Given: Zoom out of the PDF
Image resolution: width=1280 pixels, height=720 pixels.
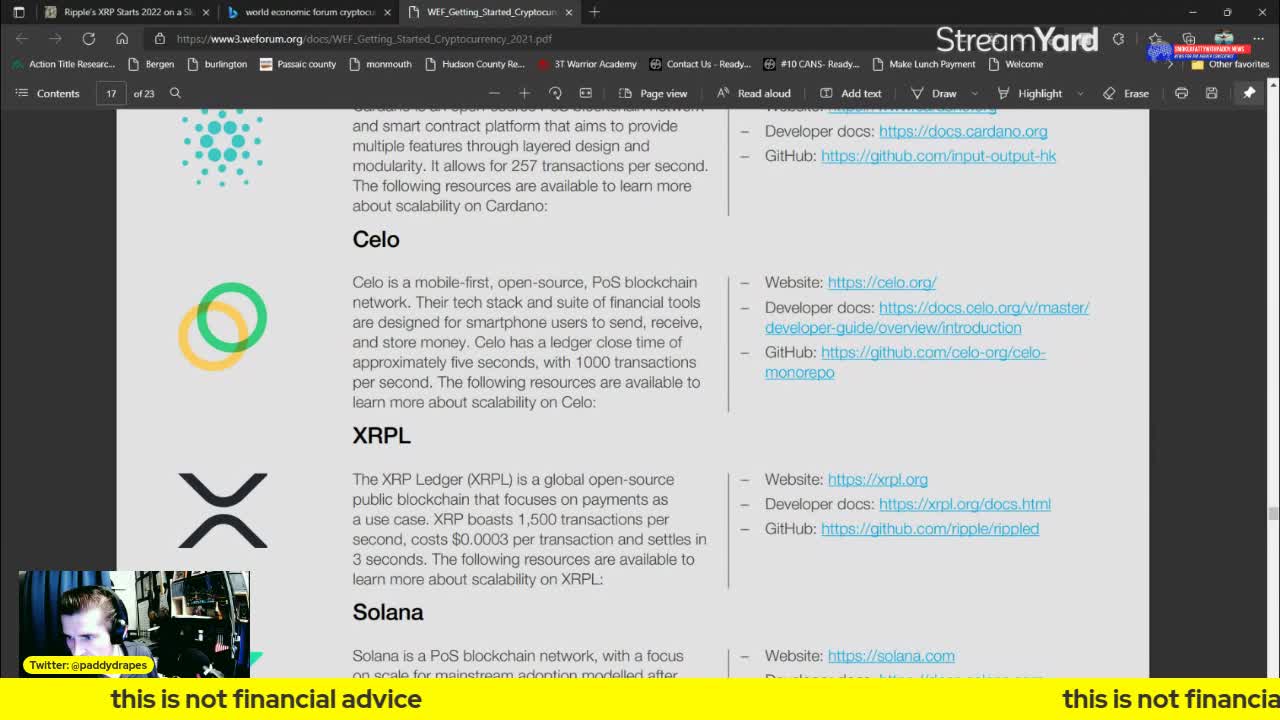Looking at the screenshot, I should coord(494,93).
